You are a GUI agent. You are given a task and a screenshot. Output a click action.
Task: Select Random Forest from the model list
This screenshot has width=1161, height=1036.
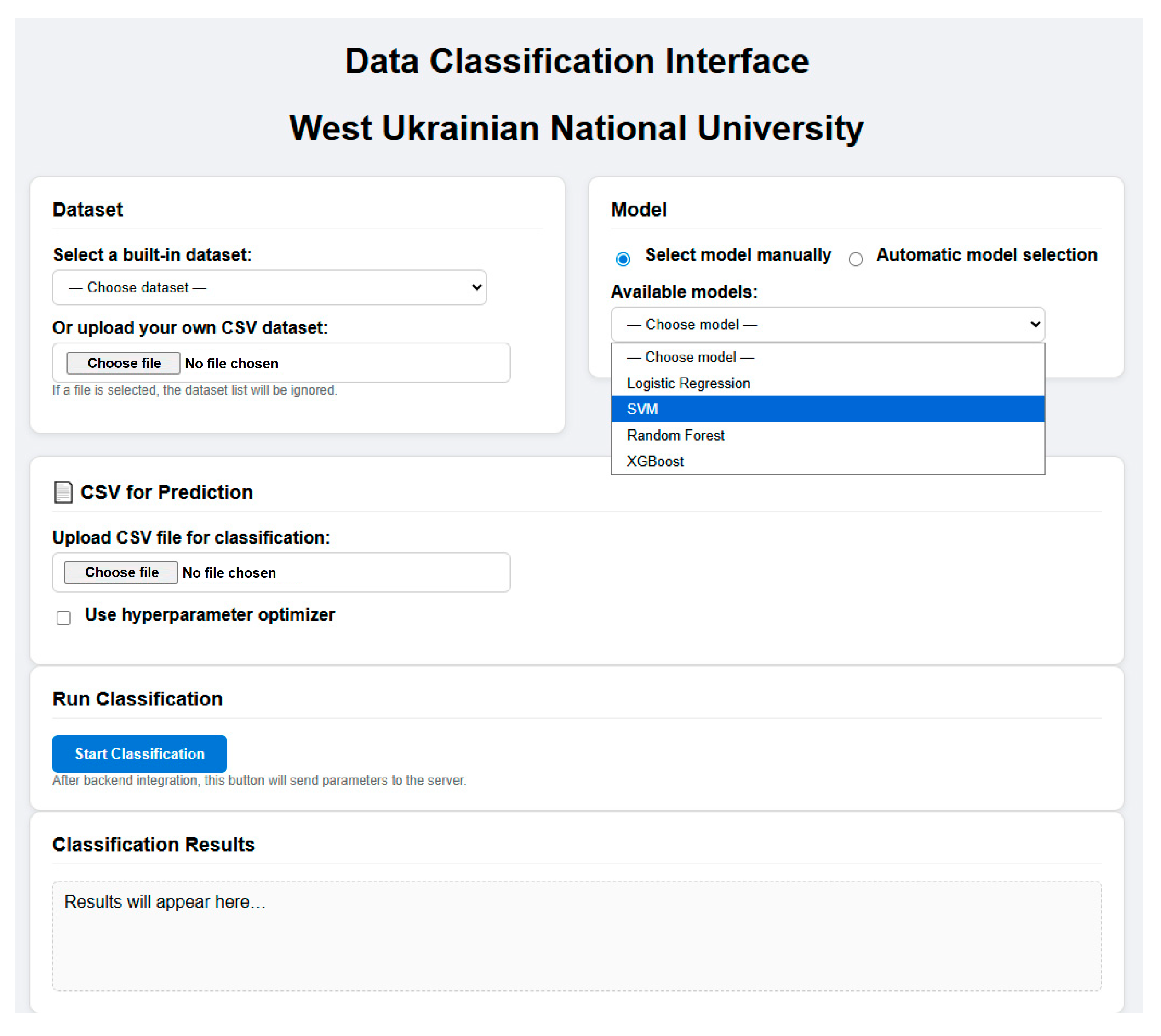click(x=828, y=435)
